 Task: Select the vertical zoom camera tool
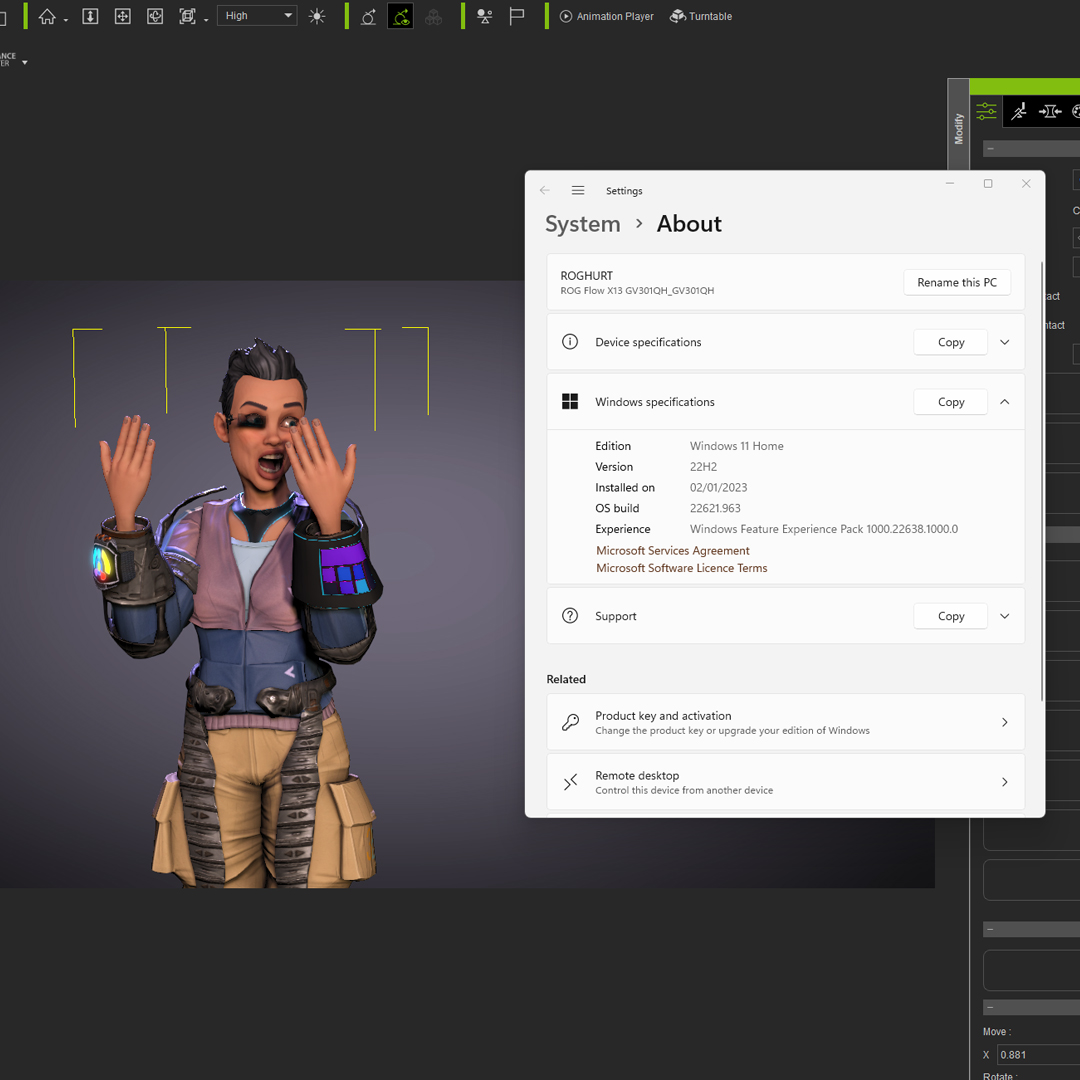90,16
